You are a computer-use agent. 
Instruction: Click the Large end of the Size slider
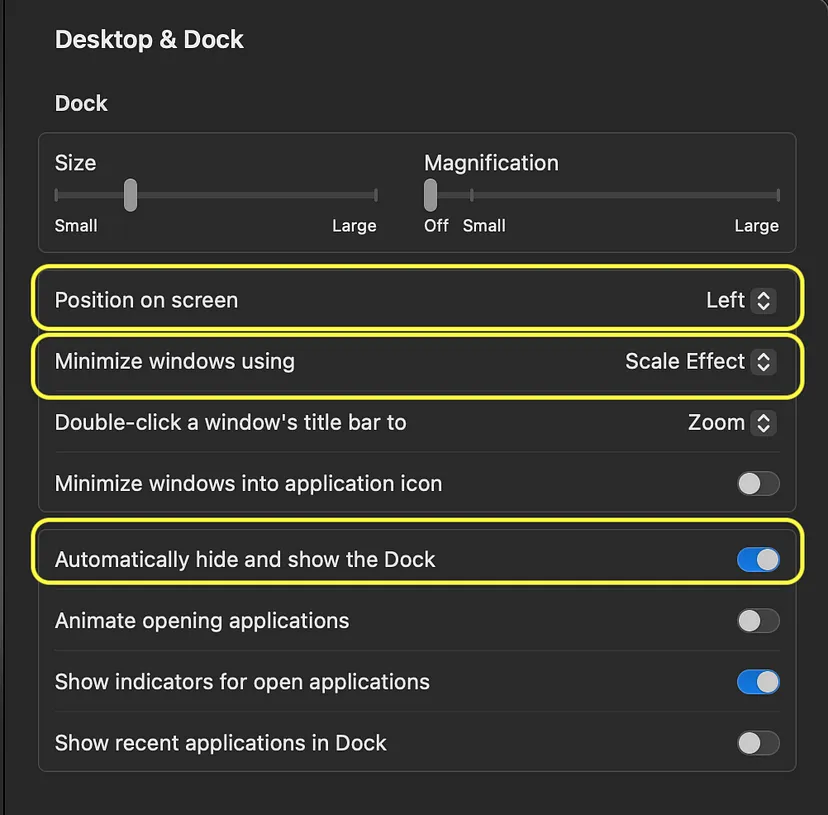[x=375, y=195]
